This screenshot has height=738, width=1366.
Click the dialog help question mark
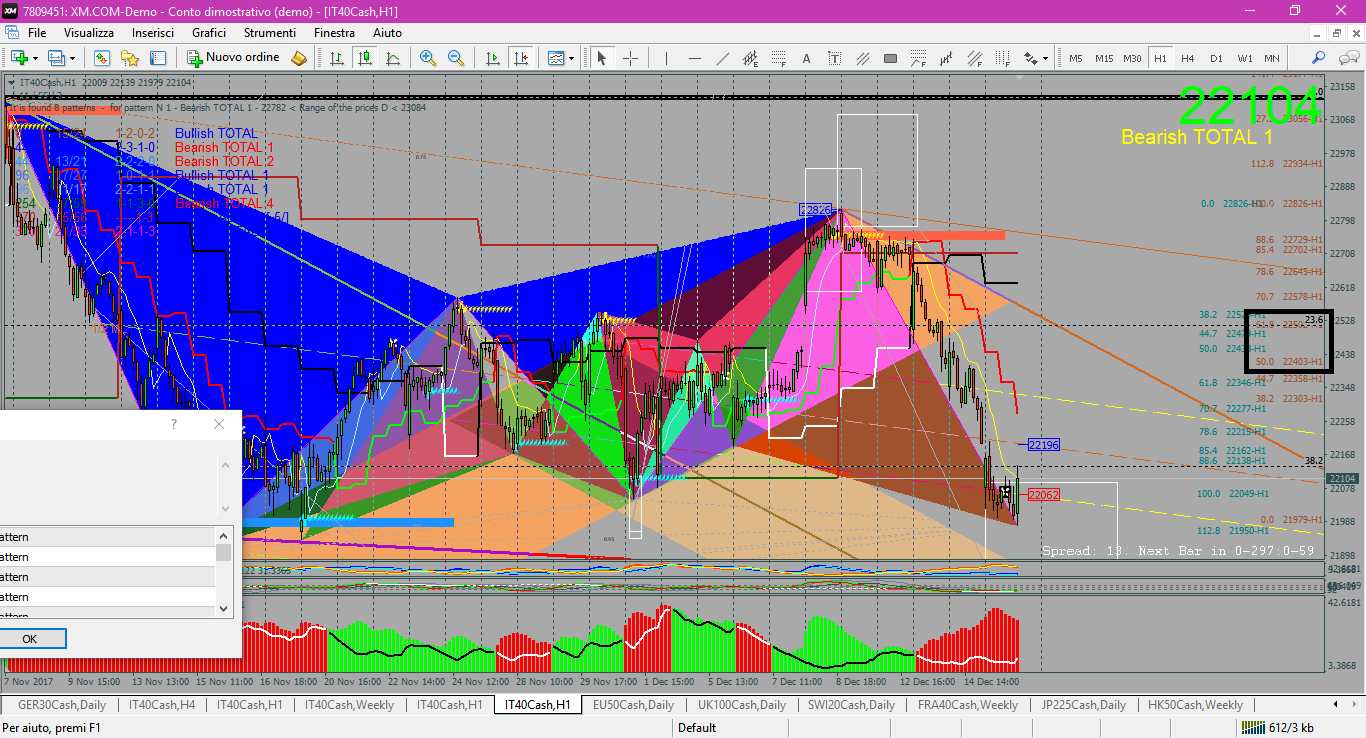coord(174,424)
